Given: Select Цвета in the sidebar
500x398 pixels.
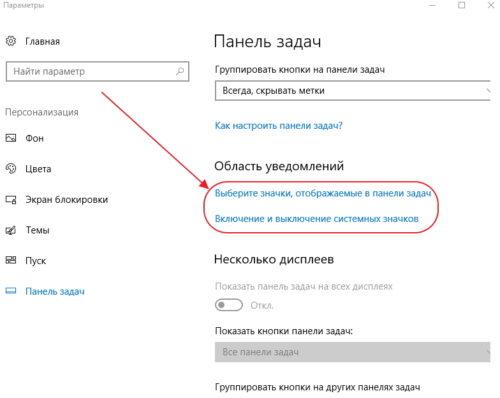Looking at the screenshot, I should click(x=38, y=169).
